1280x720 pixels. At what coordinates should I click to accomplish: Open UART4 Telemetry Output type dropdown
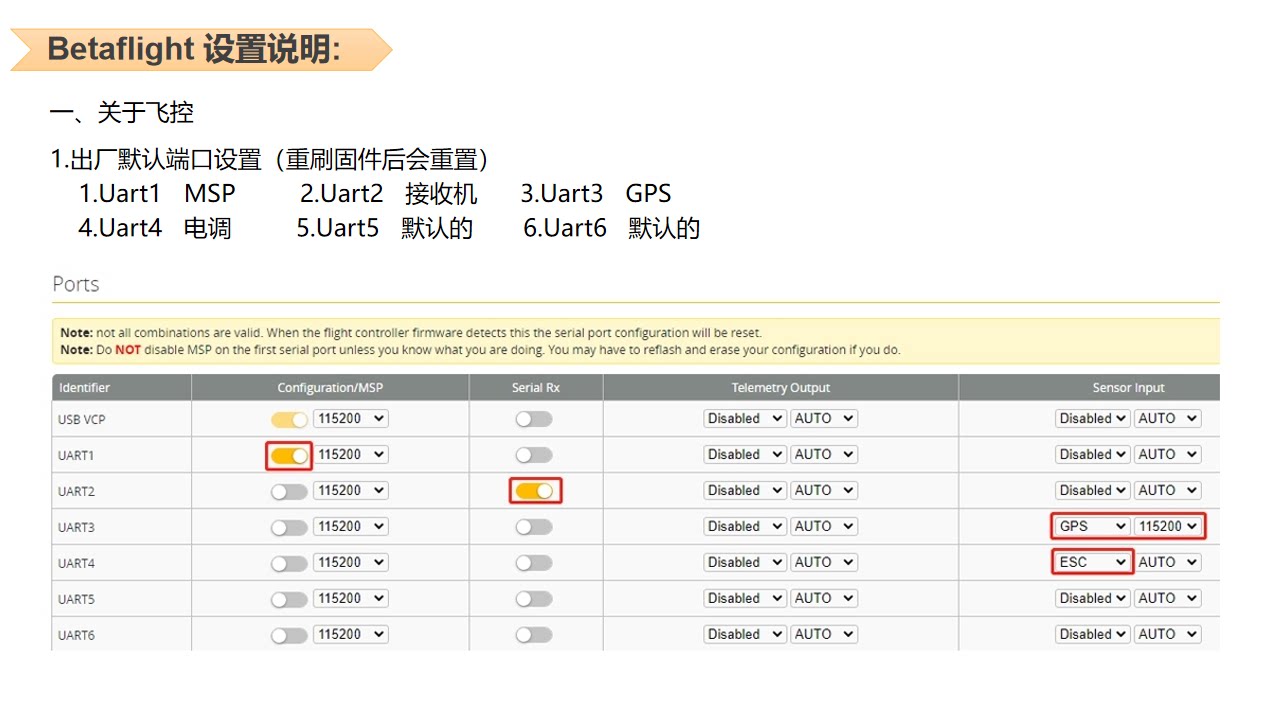[745, 563]
